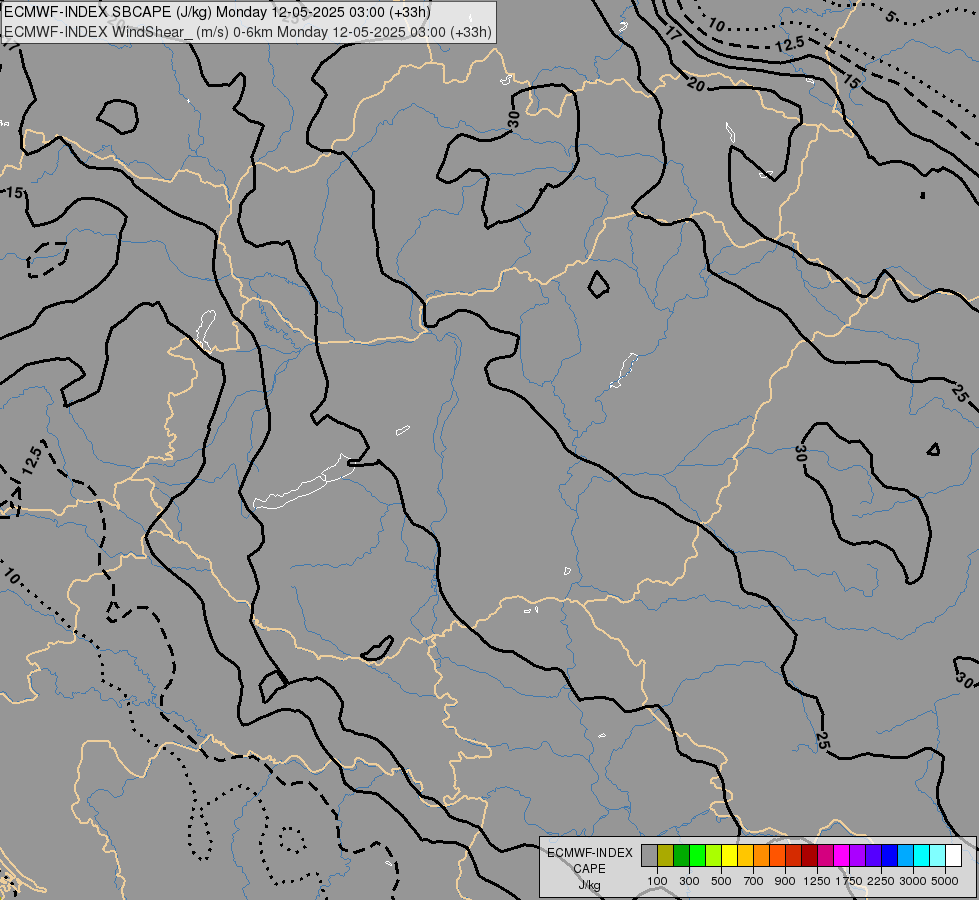Viewport: 979px width, 900px height.
Task: Click the legend unit J/kg
Action: (x=589, y=885)
